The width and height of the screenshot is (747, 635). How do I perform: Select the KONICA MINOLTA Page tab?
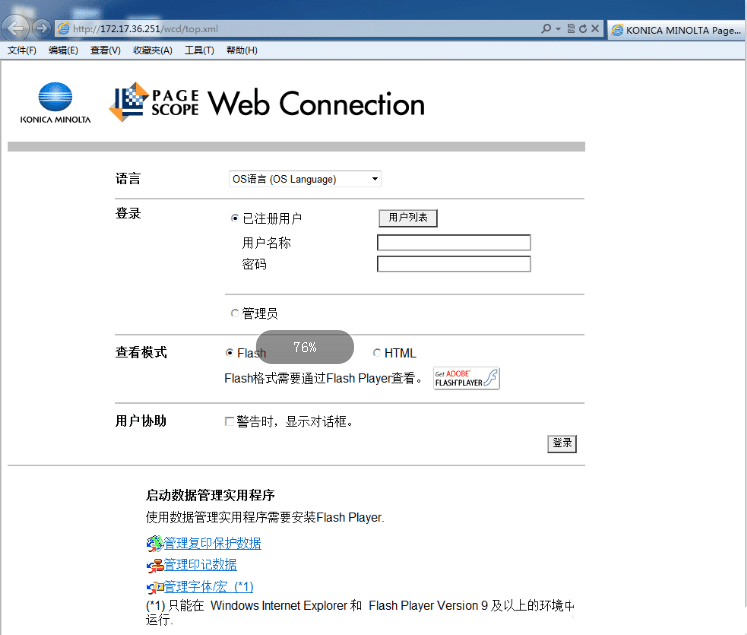[676, 30]
